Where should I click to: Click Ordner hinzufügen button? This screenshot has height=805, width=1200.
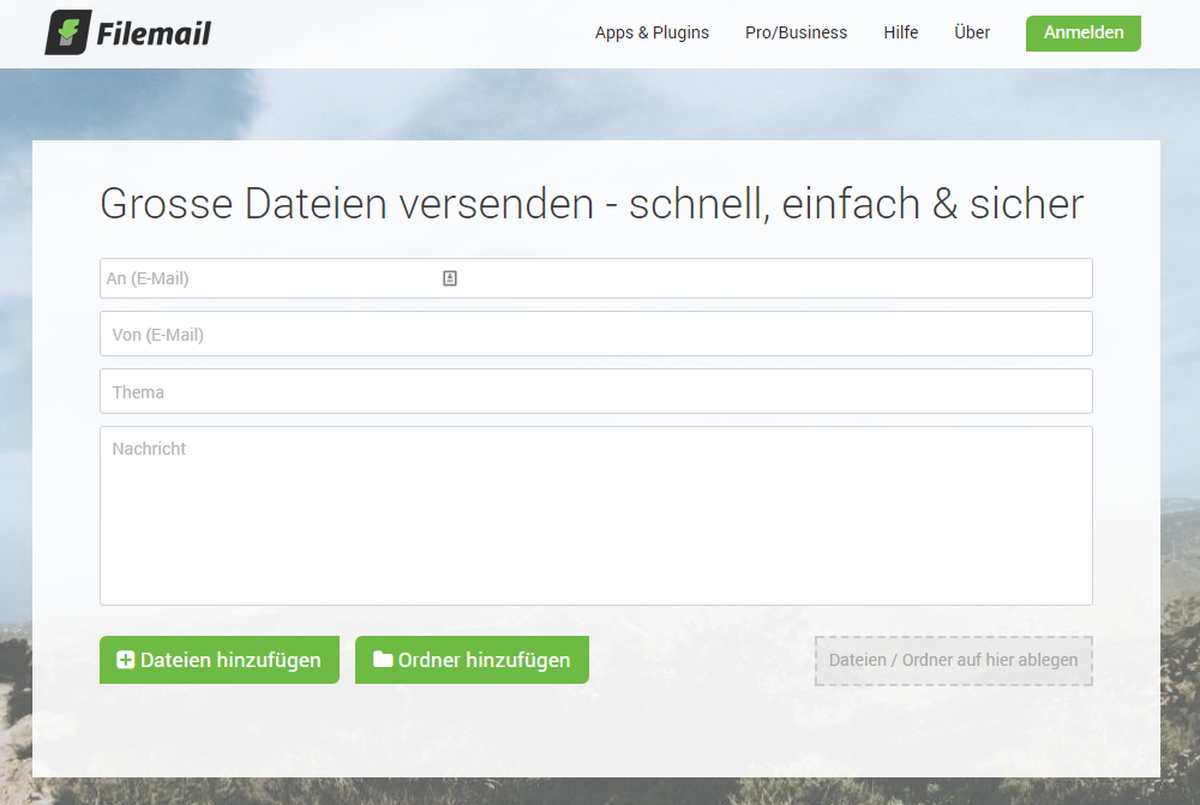pos(472,660)
